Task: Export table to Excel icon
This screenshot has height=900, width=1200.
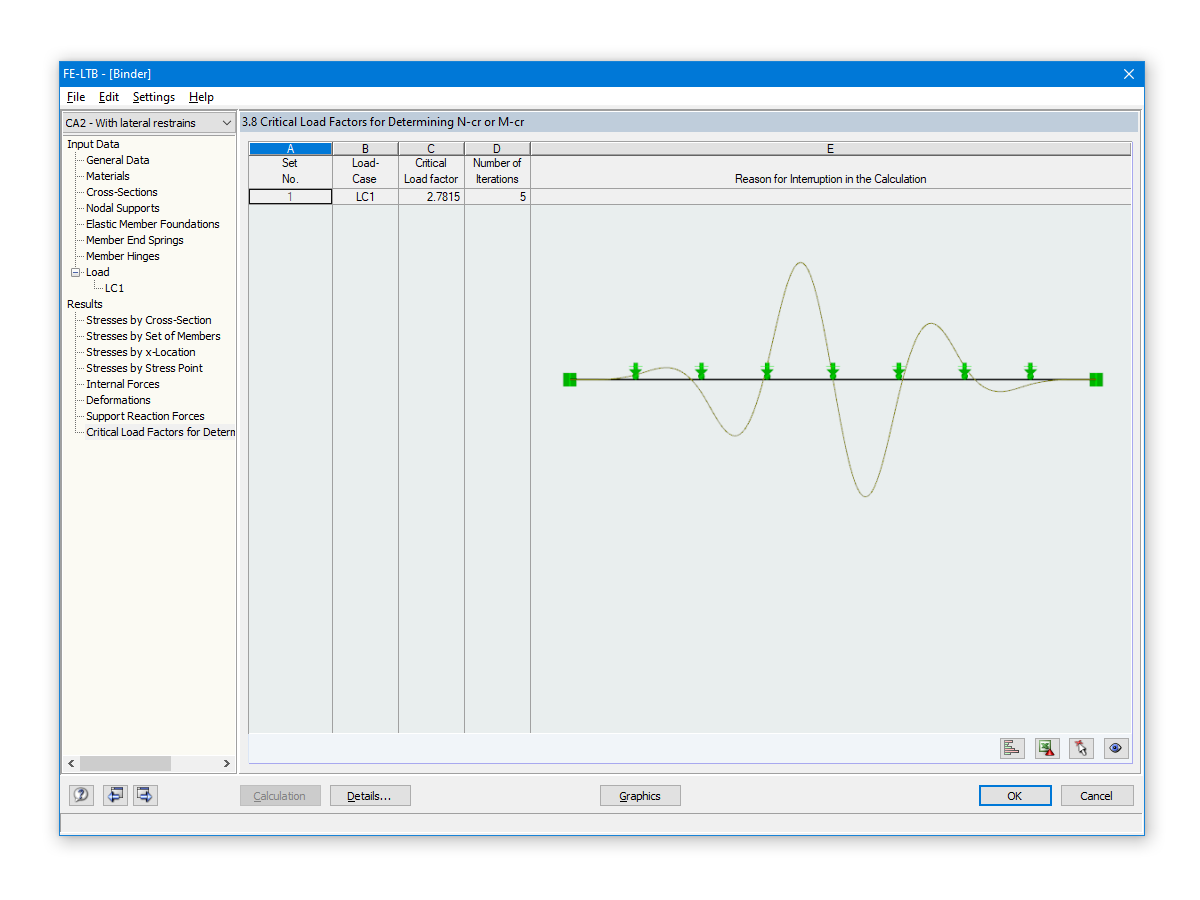Action: [x=1047, y=747]
